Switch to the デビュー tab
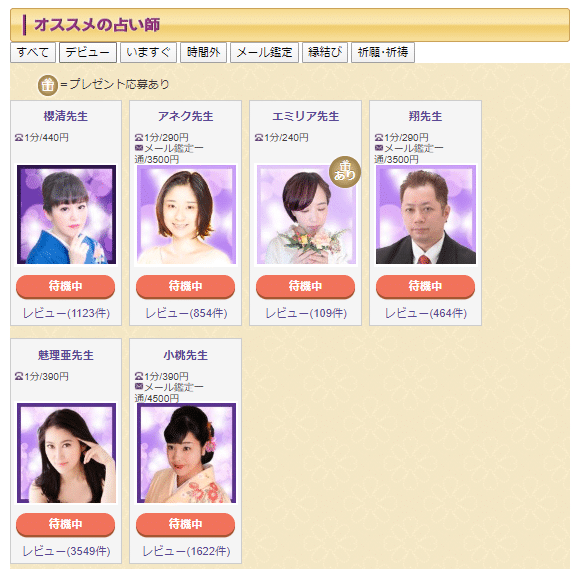The image size is (573, 569). pyautogui.click(x=88, y=52)
